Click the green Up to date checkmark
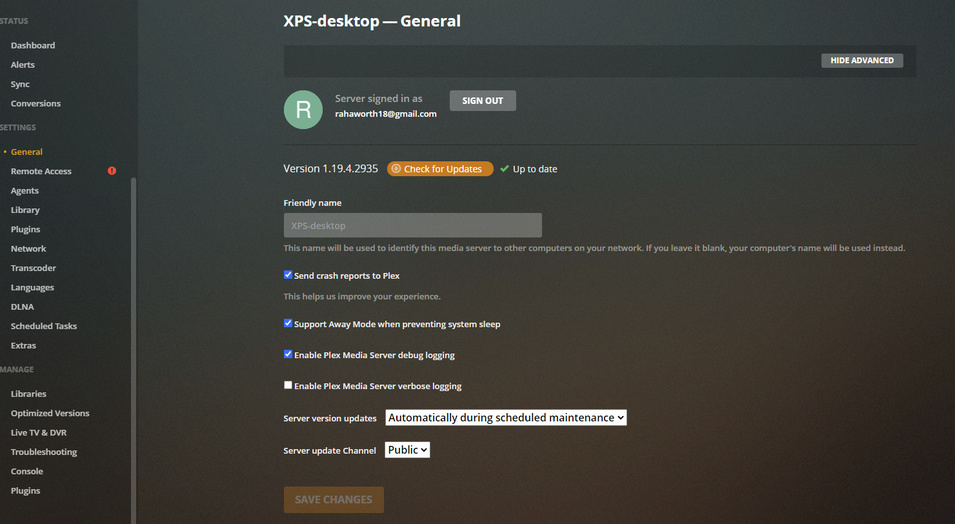This screenshot has width=955, height=524. [x=504, y=169]
